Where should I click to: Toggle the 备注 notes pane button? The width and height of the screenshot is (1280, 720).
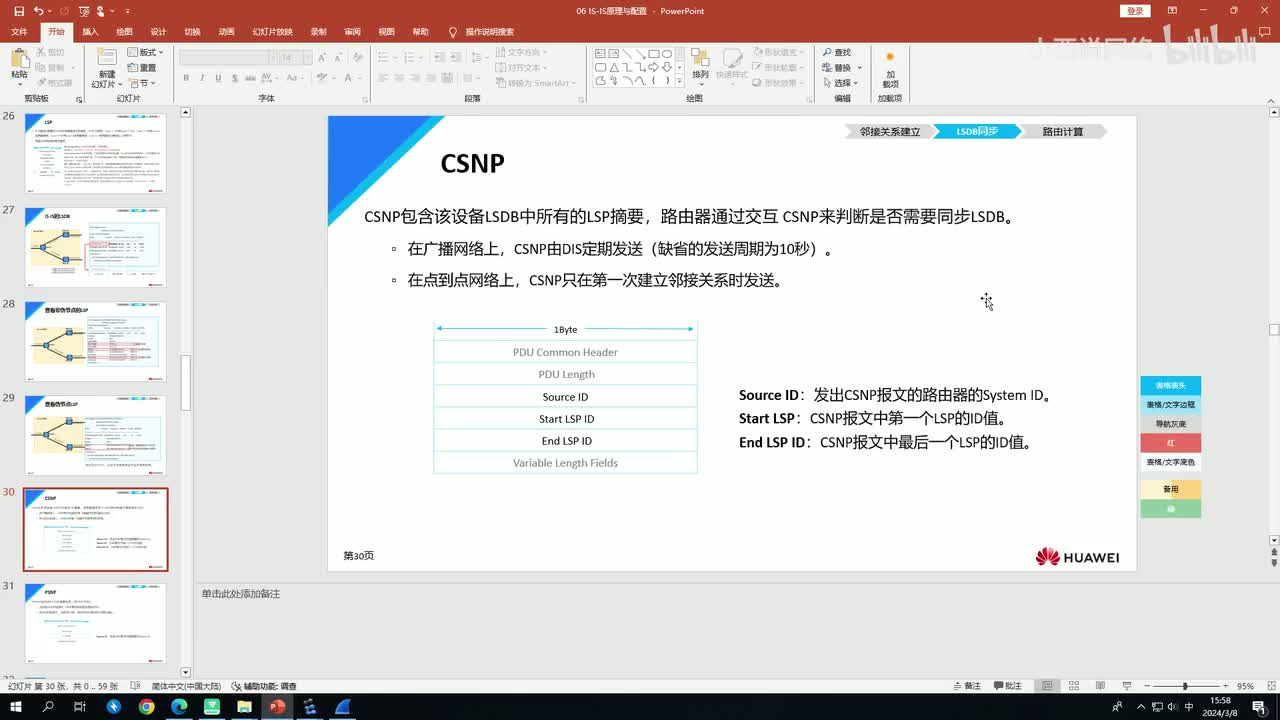click(965, 686)
